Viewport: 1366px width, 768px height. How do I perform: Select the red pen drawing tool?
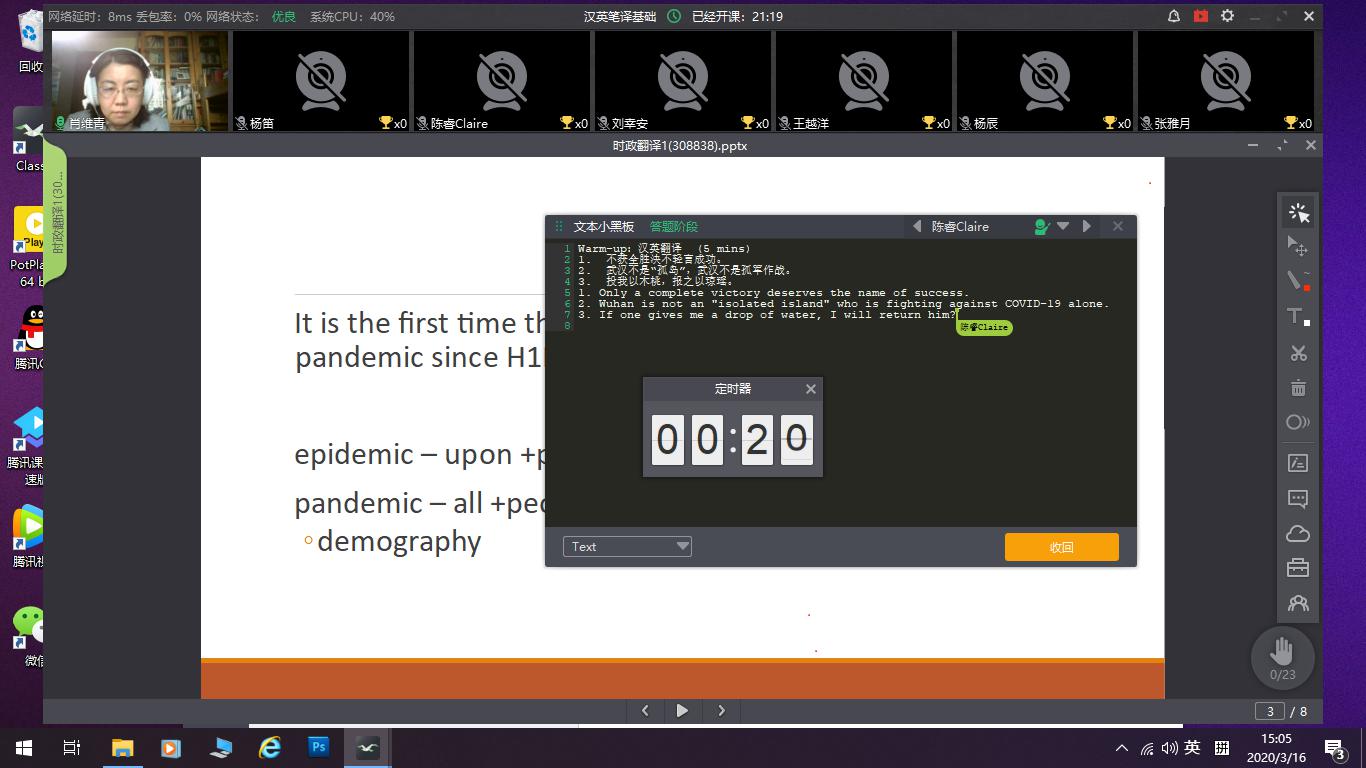click(1298, 281)
